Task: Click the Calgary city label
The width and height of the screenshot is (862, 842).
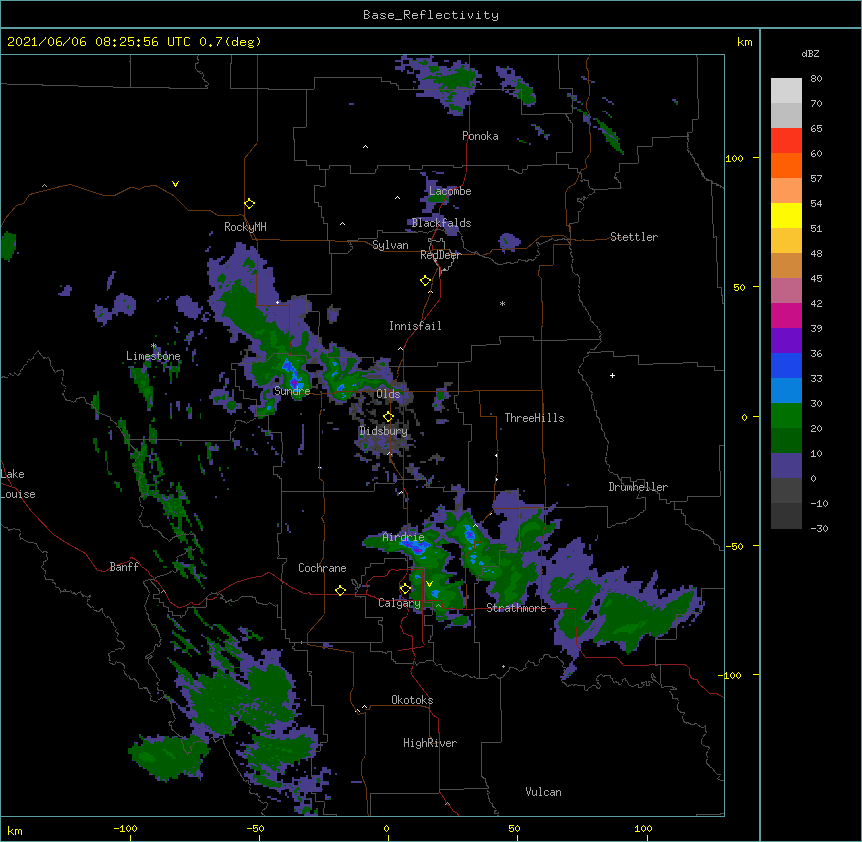Action: pos(399,603)
